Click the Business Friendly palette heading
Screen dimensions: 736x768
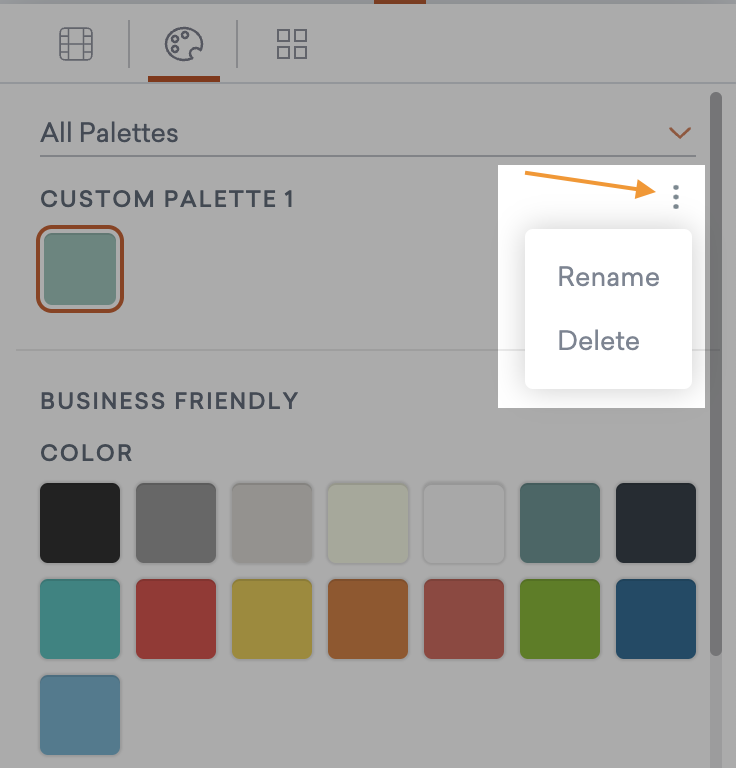click(x=169, y=401)
